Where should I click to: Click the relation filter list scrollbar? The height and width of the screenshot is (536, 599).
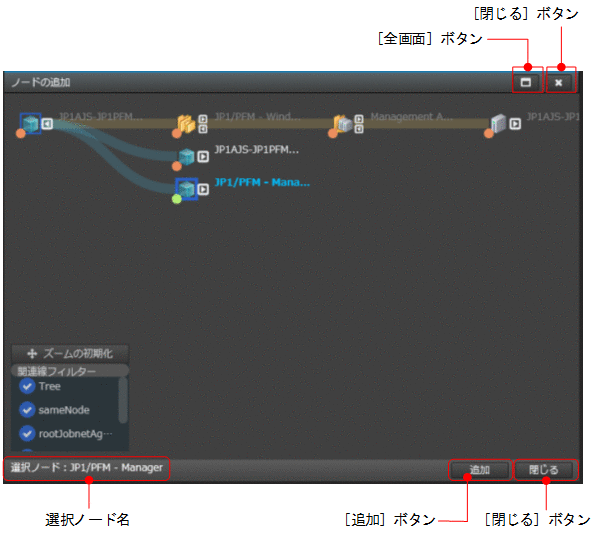pyautogui.click(x=123, y=400)
